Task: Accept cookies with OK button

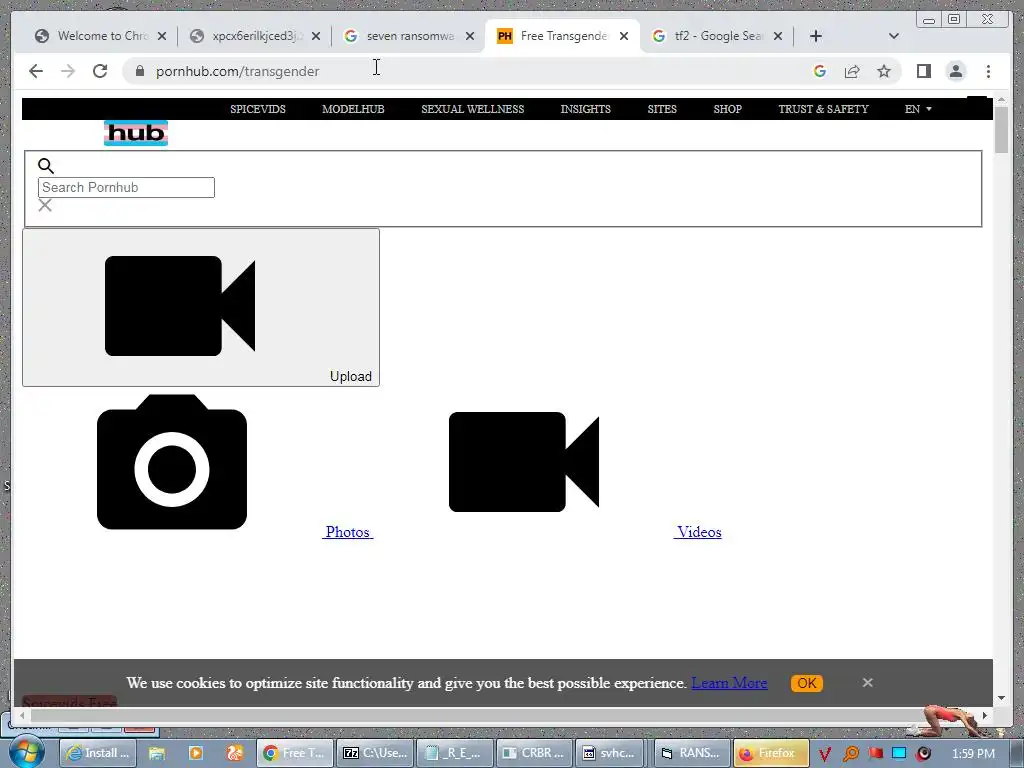Action: [x=807, y=683]
